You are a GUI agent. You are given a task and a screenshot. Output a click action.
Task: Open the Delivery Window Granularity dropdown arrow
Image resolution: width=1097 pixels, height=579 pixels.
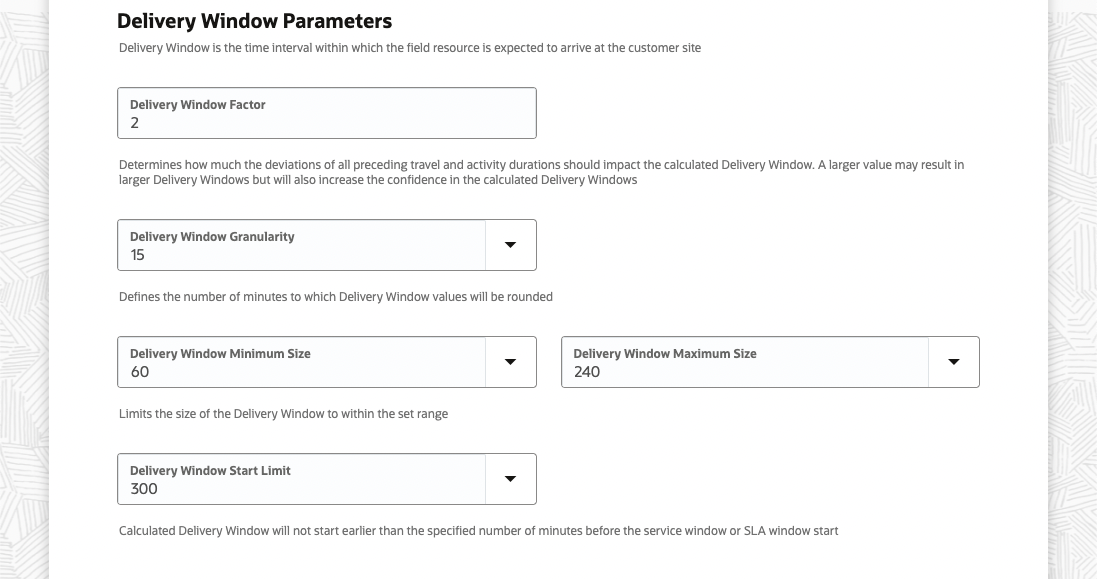(x=510, y=245)
